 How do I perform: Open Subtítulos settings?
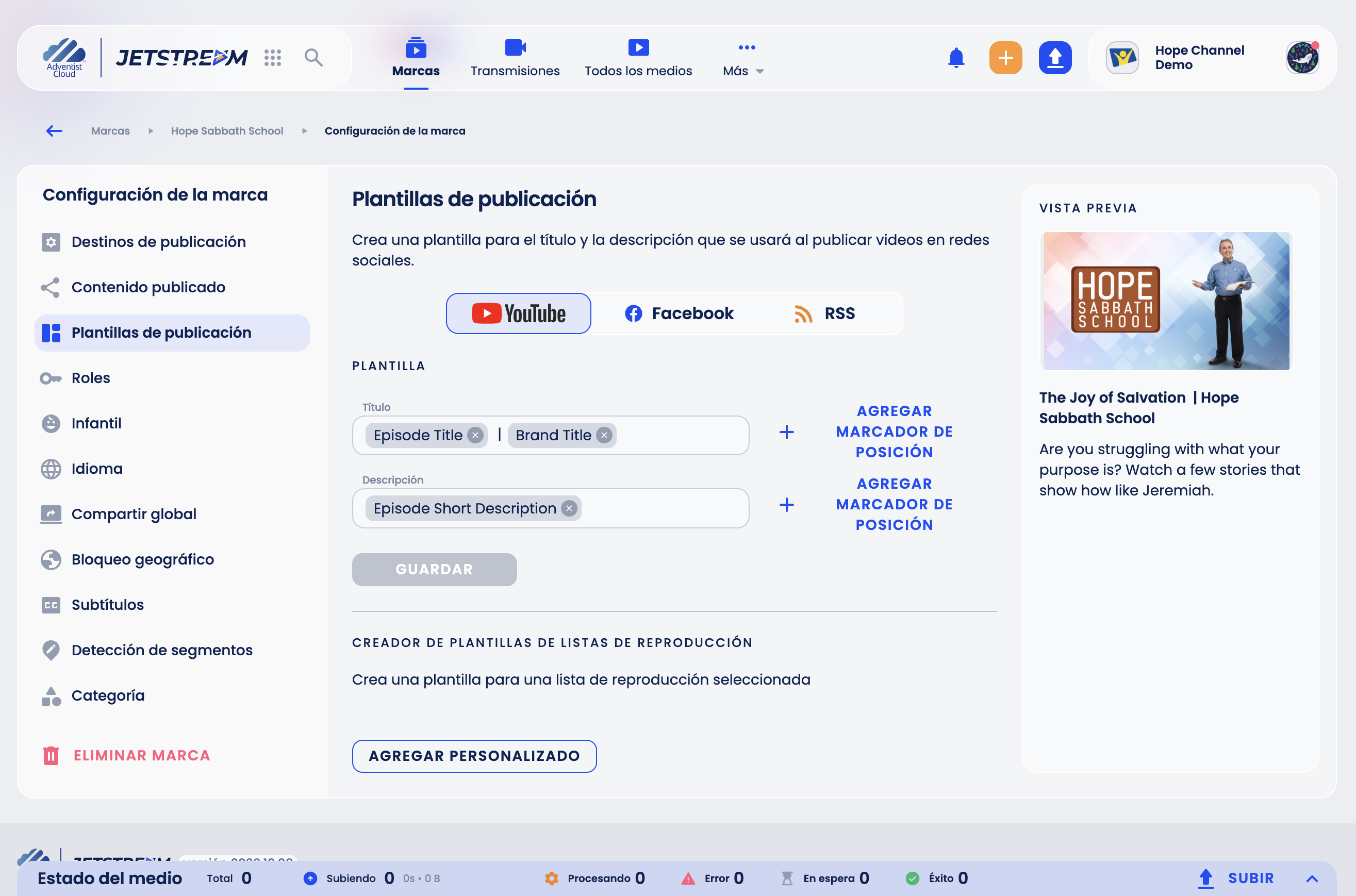172,605
